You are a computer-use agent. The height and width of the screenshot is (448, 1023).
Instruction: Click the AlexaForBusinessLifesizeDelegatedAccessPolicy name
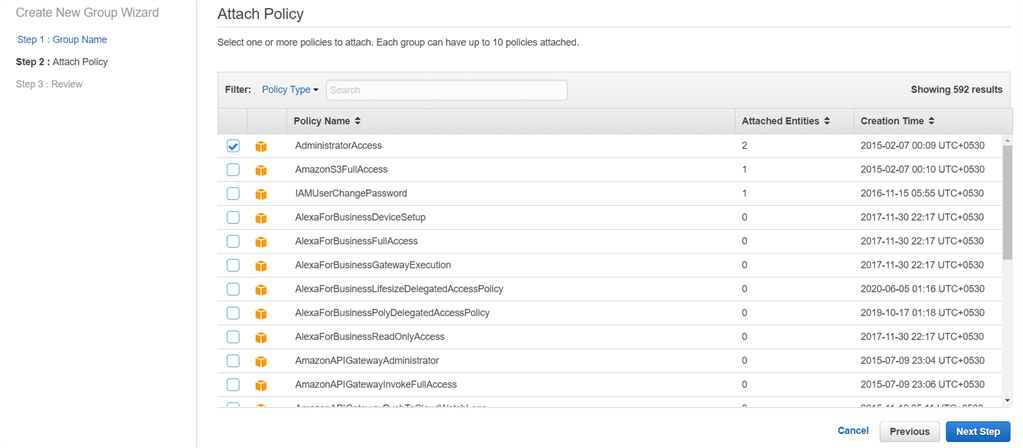click(x=399, y=289)
